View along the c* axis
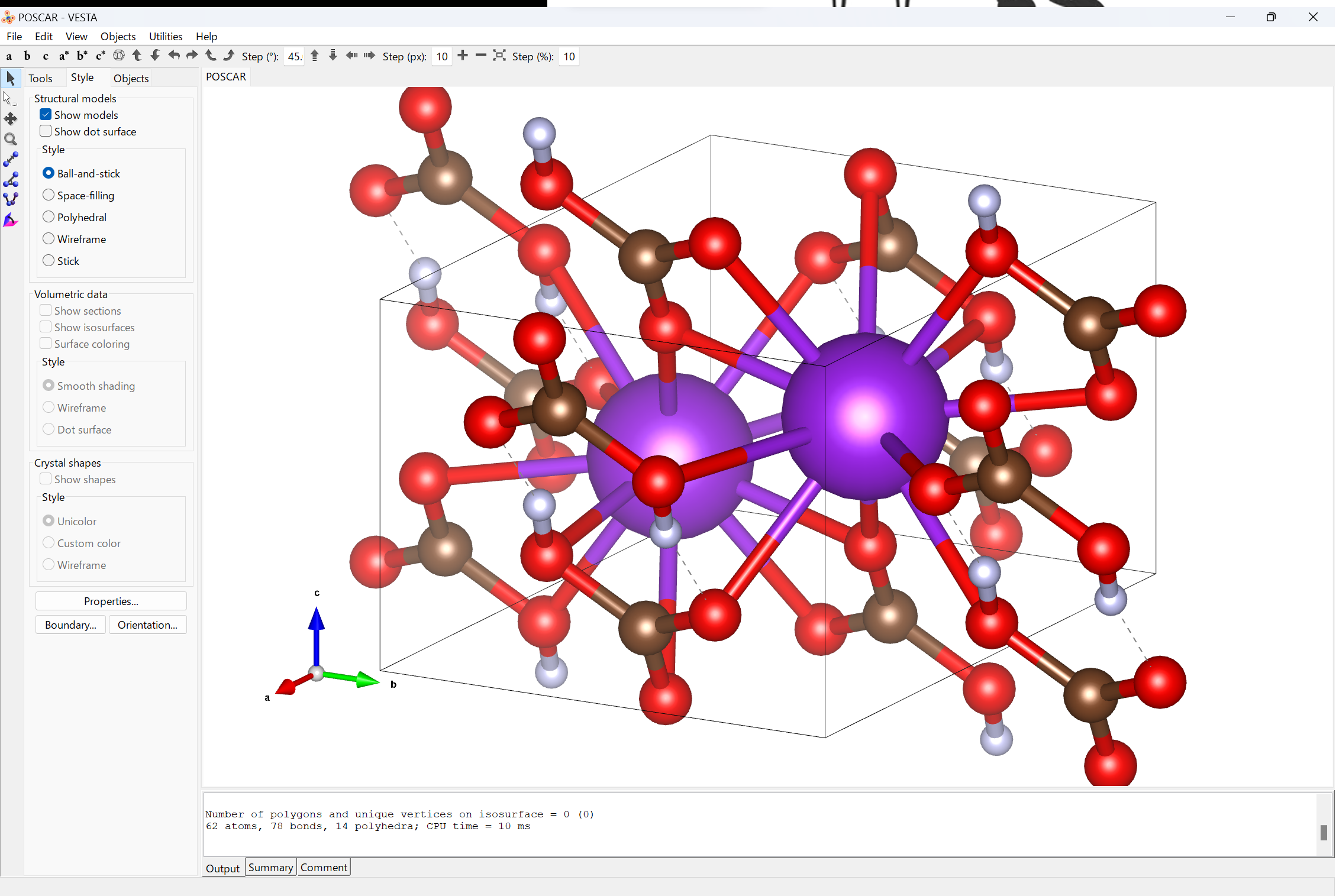This screenshot has height=896, width=1336. [101, 56]
